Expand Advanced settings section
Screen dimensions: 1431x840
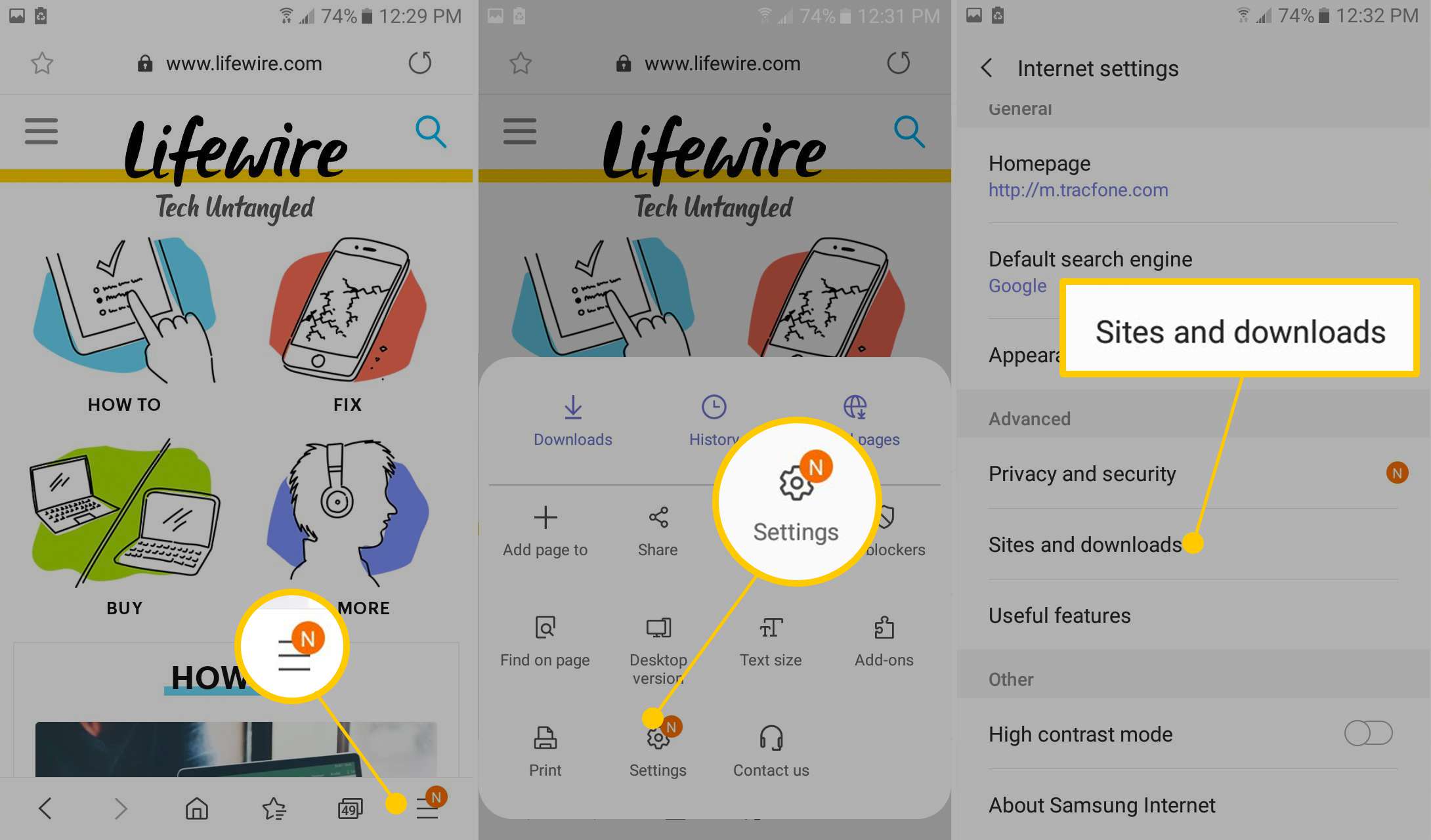[x=1028, y=419]
